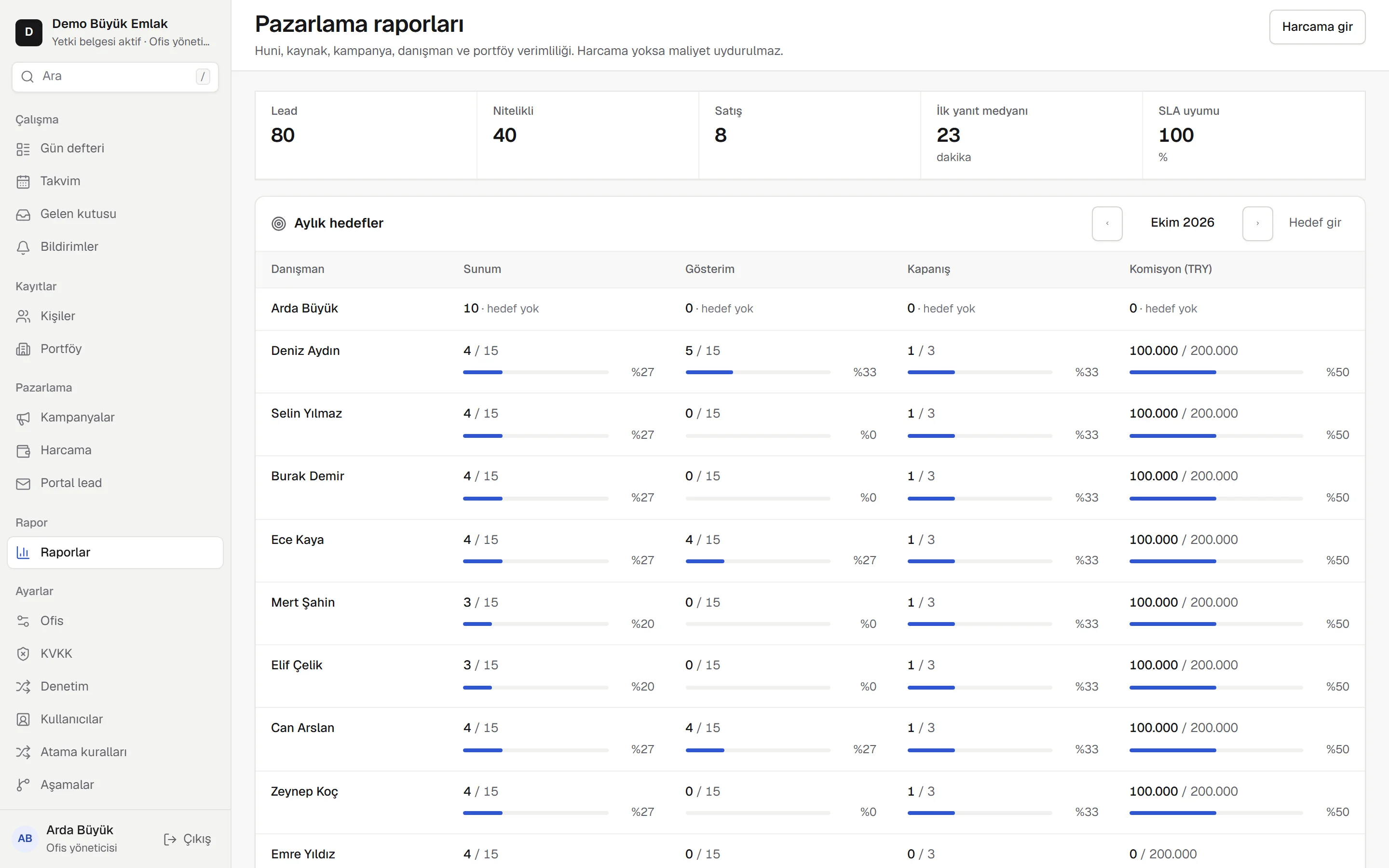The width and height of the screenshot is (1389, 868).
Task: Click the Takvim calendar icon
Action: (x=23, y=182)
